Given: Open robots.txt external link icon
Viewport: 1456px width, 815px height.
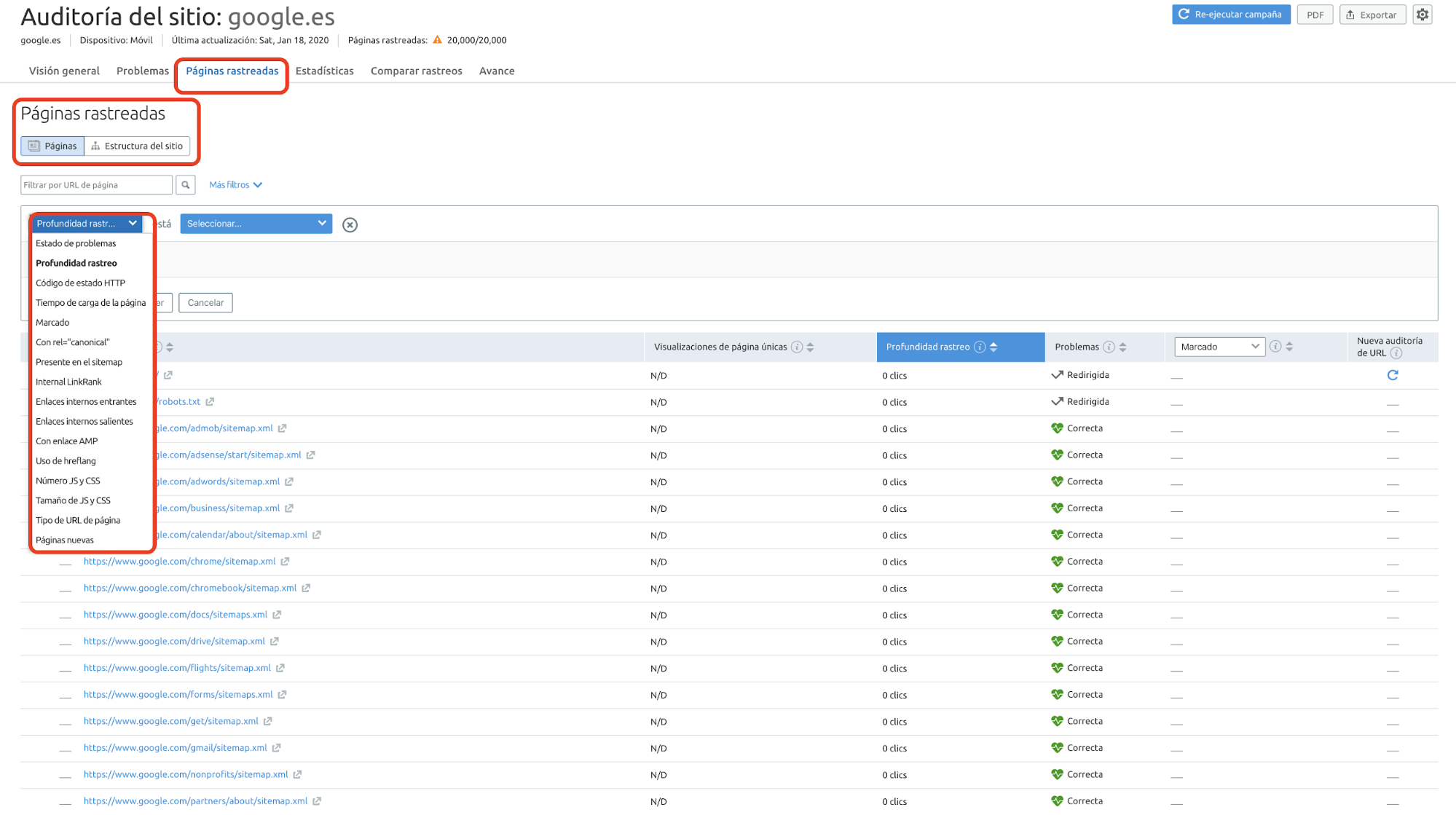Looking at the screenshot, I should point(210,402).
